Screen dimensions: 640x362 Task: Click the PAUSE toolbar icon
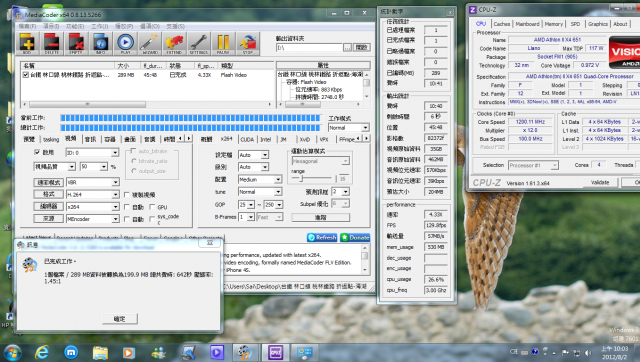223,44
